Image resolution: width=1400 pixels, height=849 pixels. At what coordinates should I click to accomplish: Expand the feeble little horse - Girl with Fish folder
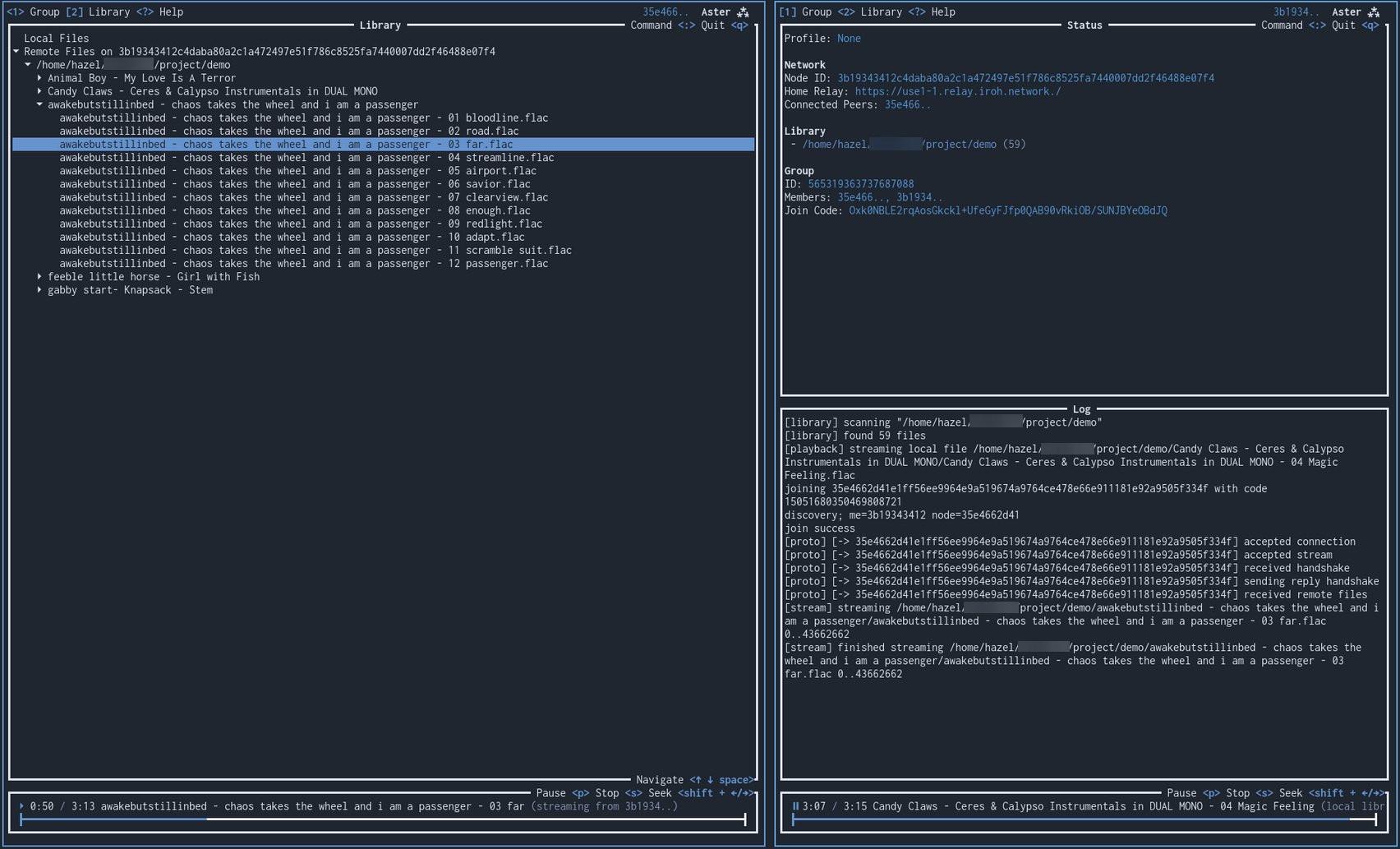pyautogui.click(x=39, y=277)
